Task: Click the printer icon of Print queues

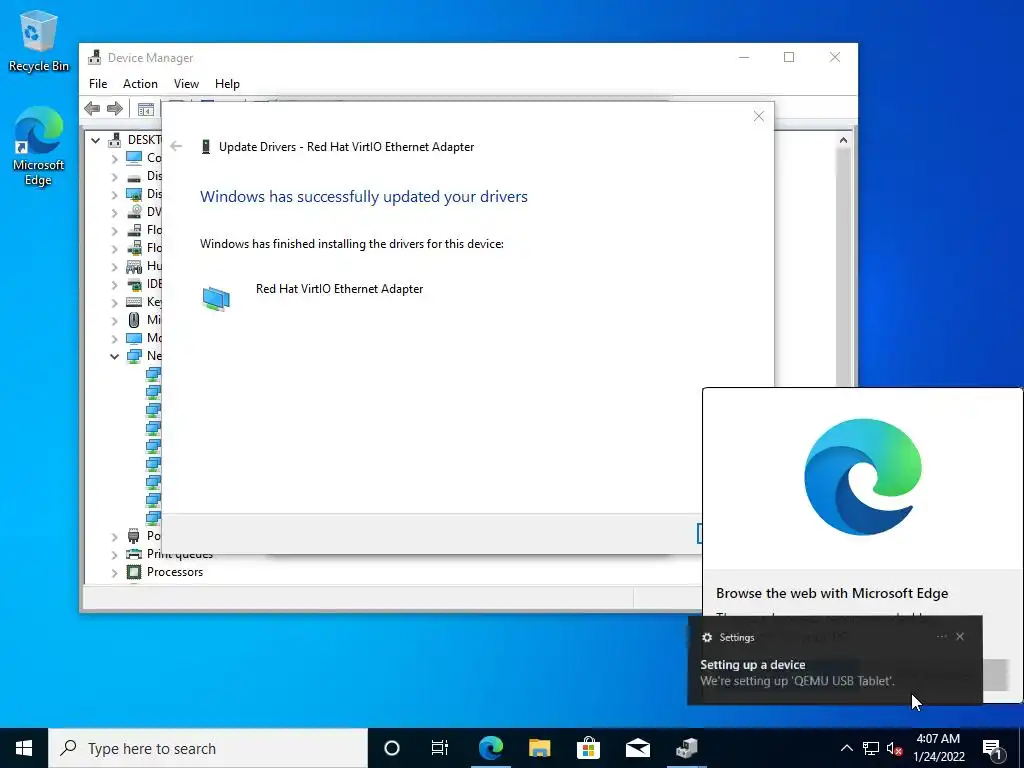Action: click(x=134, y=554)
